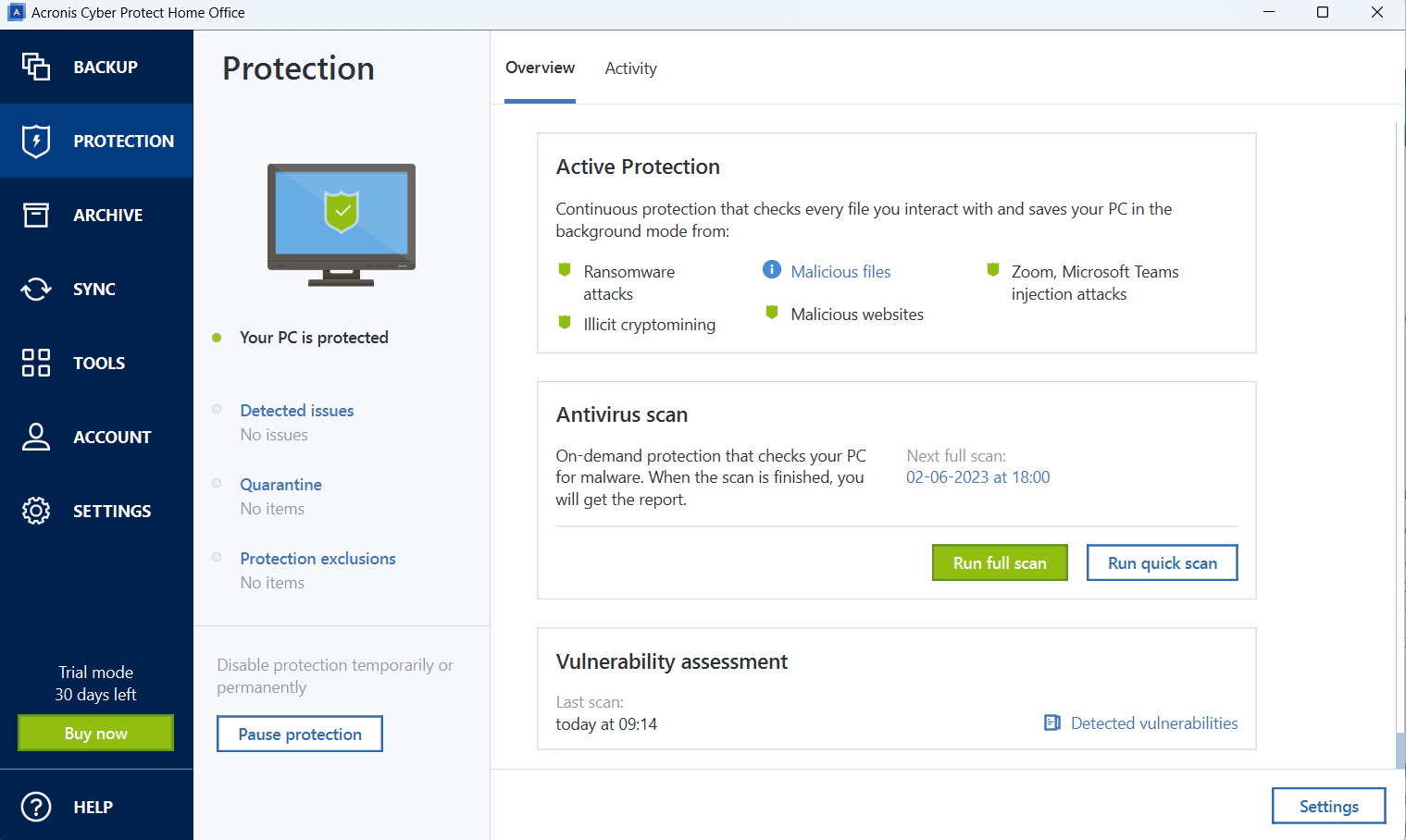Open the Detected vulnerabilities link
The image size is (1406, 840).
coord(1154,723)
